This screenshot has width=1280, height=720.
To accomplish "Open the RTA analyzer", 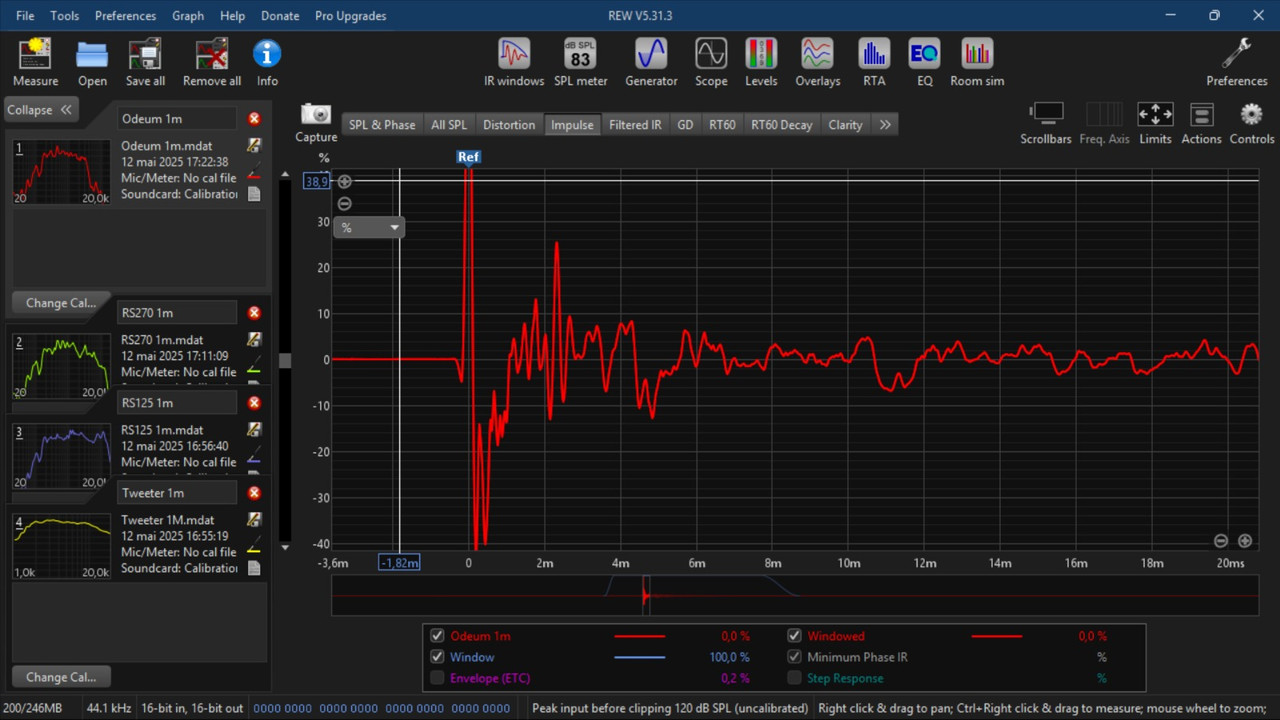I will pyautogui.click(x=874, y=63).
